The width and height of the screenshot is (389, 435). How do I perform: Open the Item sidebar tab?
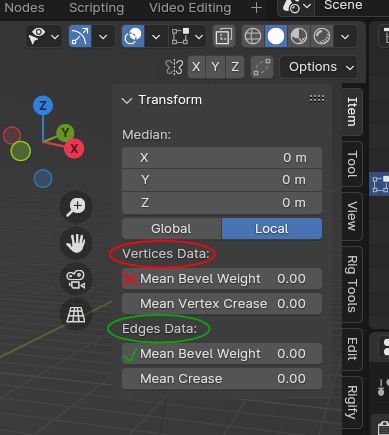[352, 112]
